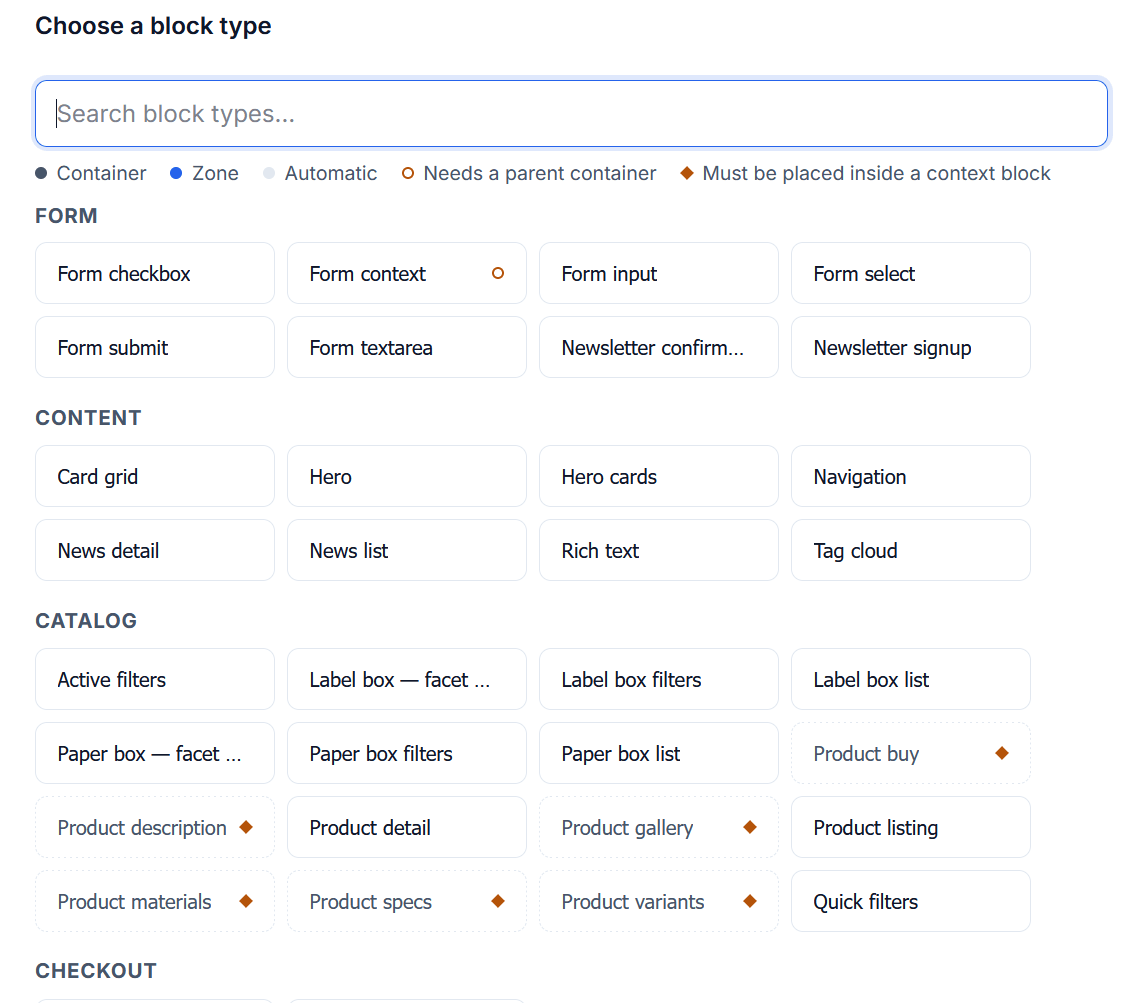This screenshot has height=1003, width=1135.
Task: Select the Paper box — facet block
Action: [x=155, y=753]
